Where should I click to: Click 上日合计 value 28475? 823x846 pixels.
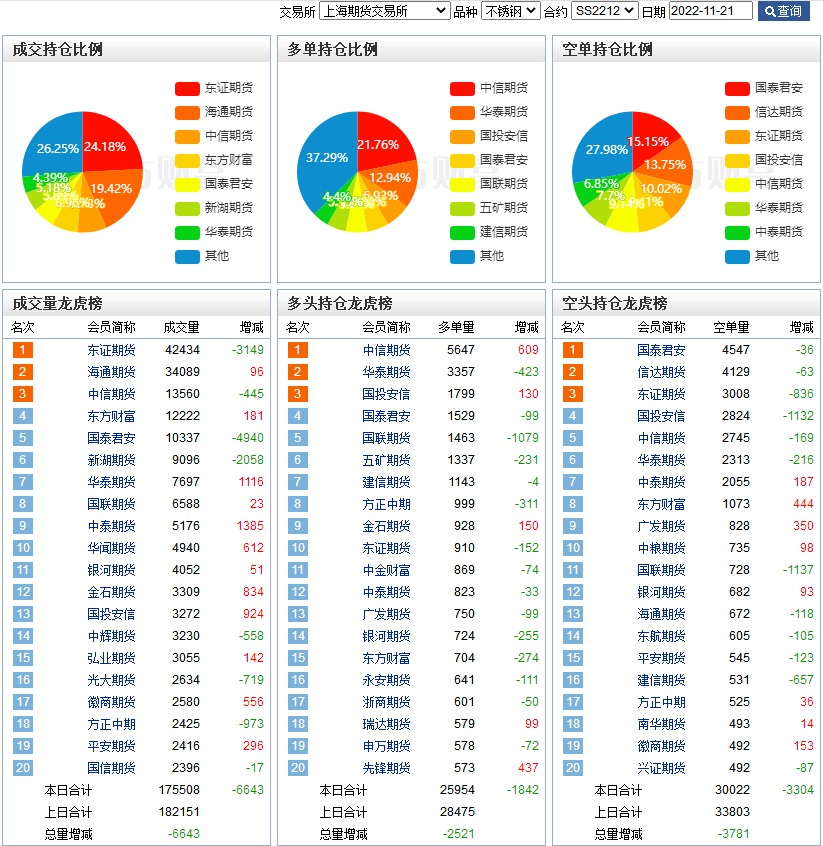click(x=458, y=812)
